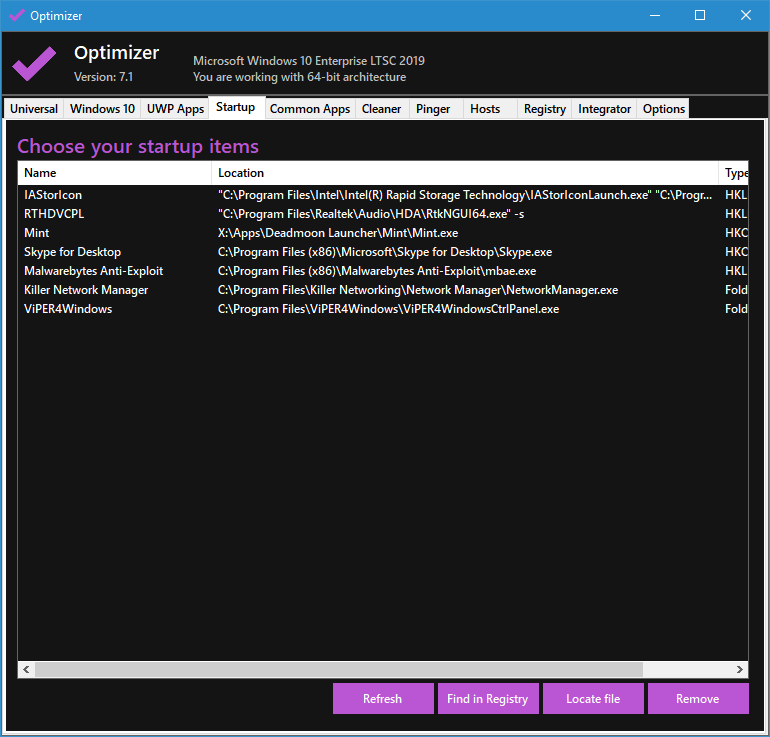Image resolution: width=770 pixels, height=737 pixels.
Task: Open the Windows 10 tab
Action: (102, 109)
